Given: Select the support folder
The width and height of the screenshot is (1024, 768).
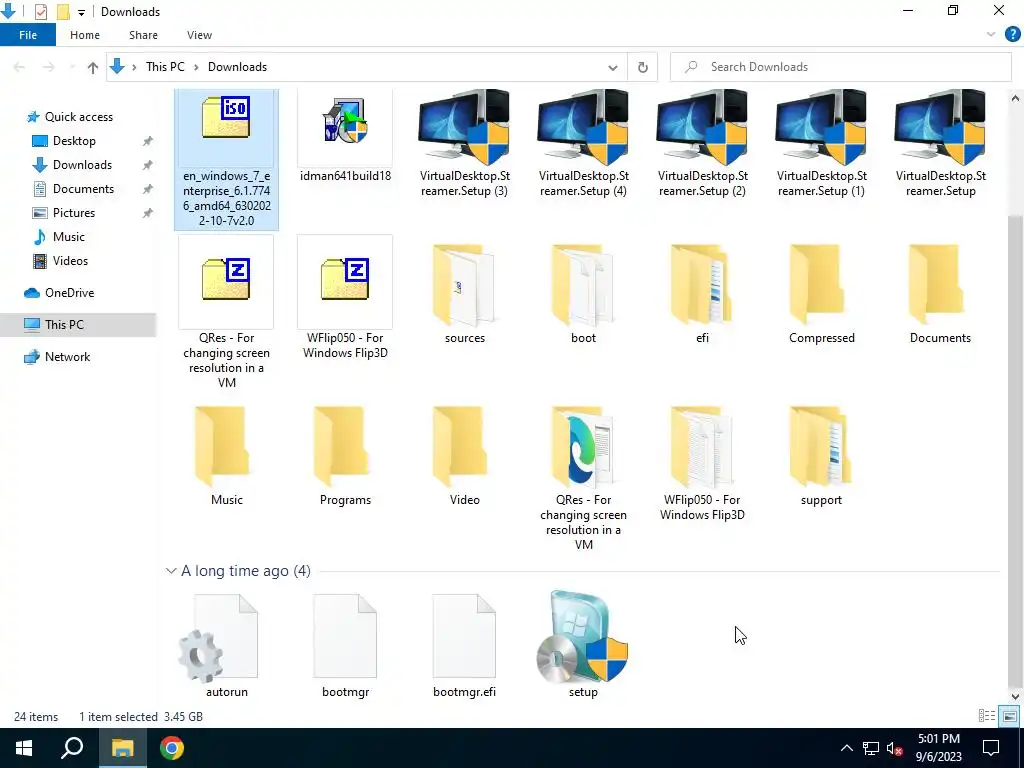Looking at the screenshot, I should (x=821, y=456).
